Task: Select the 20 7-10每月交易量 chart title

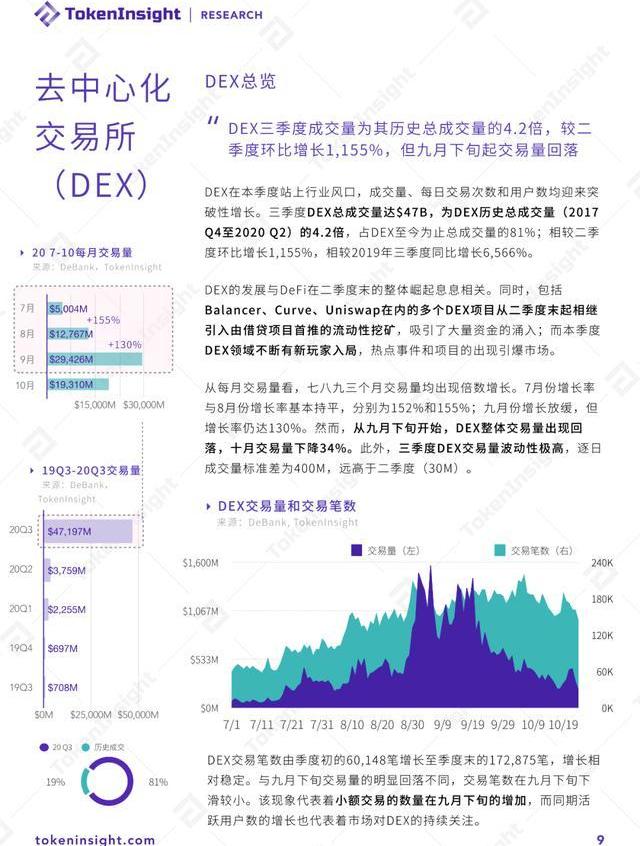Action: (x=82, y=253)
